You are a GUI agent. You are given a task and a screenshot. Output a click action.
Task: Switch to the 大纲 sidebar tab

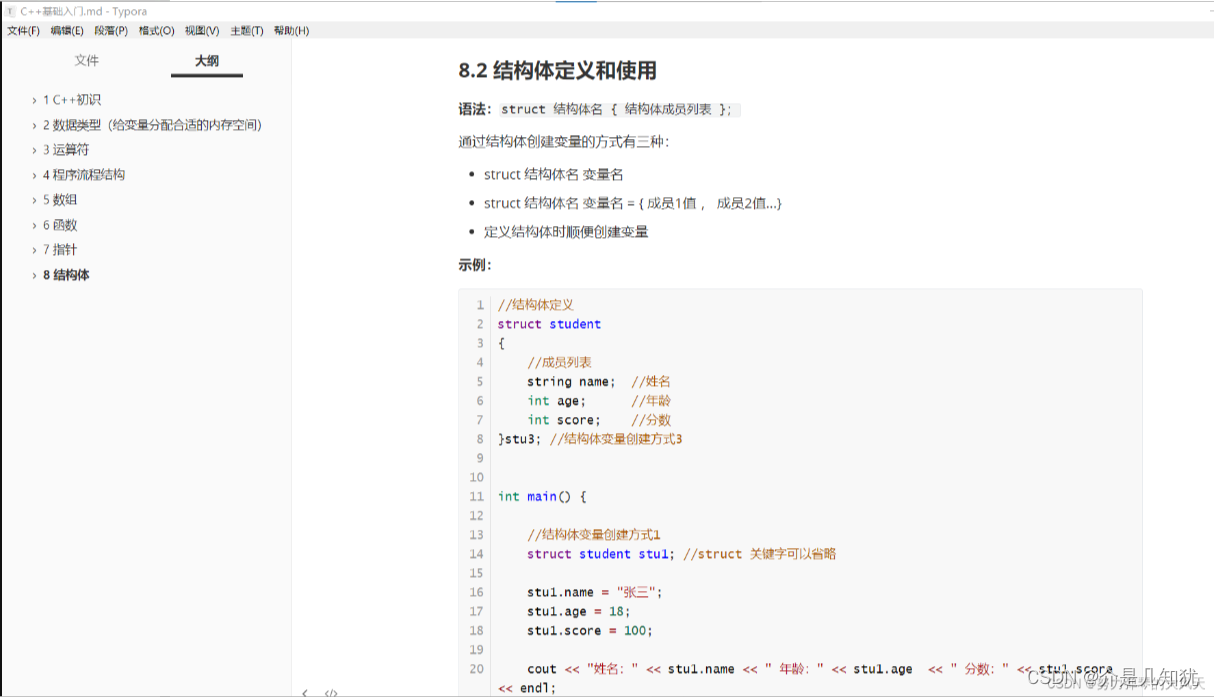206,61
